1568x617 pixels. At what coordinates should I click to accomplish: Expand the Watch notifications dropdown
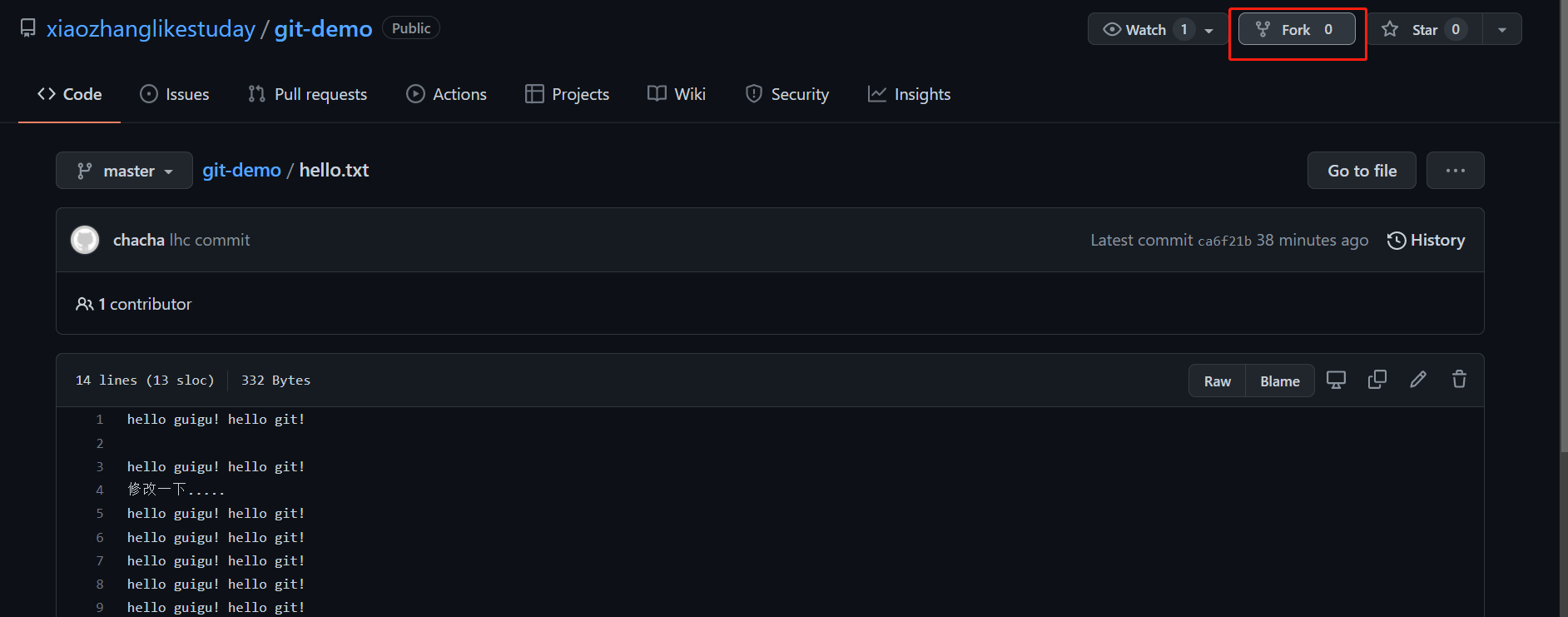coord(1208,30)
